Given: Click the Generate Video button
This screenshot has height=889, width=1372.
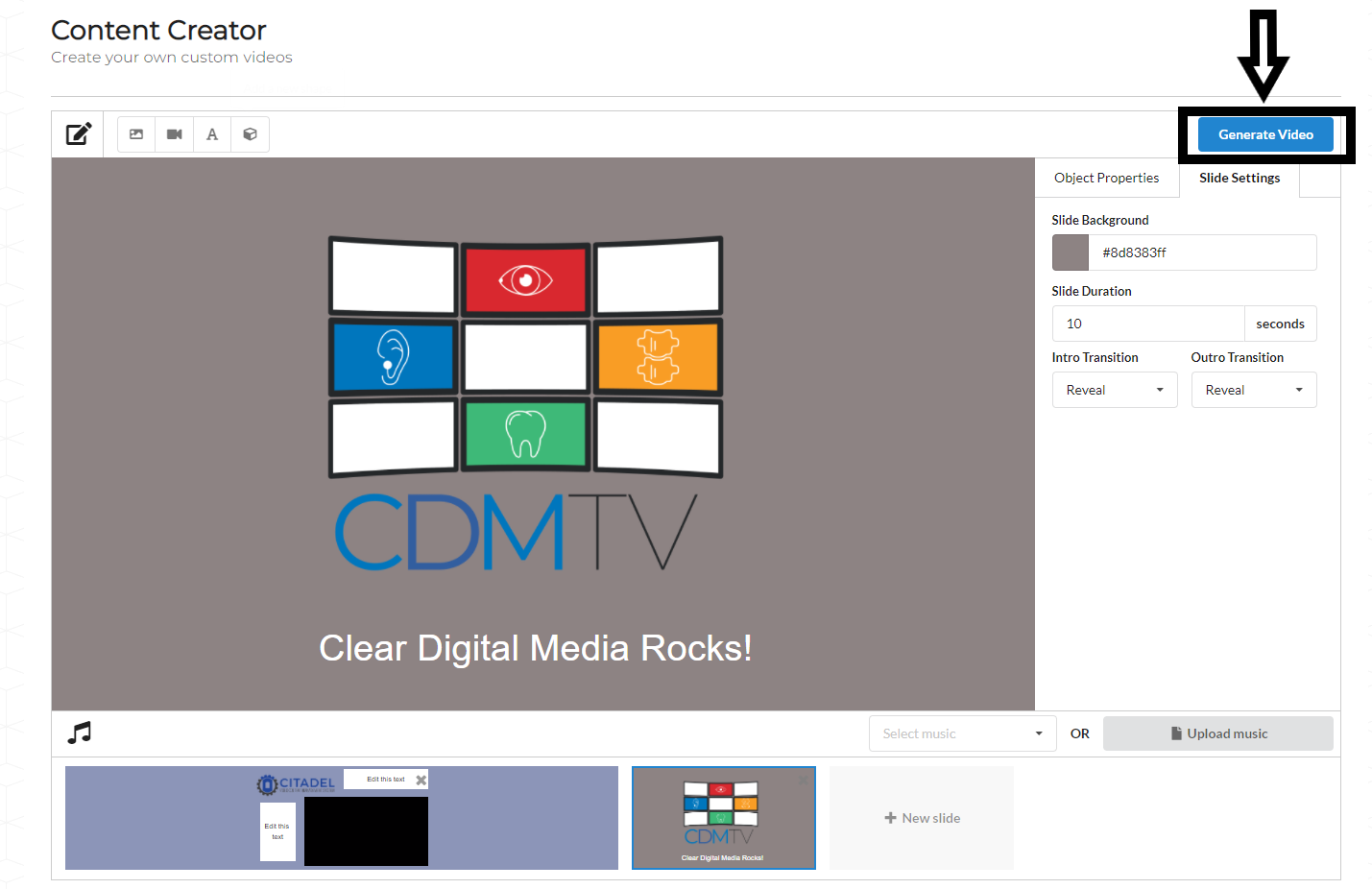Looking at the screenshot, I should coord(1265,134).
